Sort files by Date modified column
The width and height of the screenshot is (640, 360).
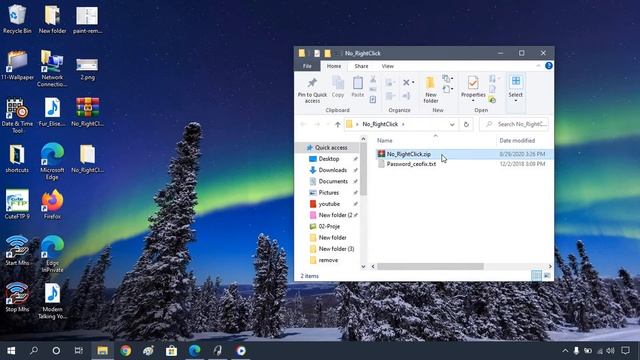pyautogui.click(x=517, y=140)
